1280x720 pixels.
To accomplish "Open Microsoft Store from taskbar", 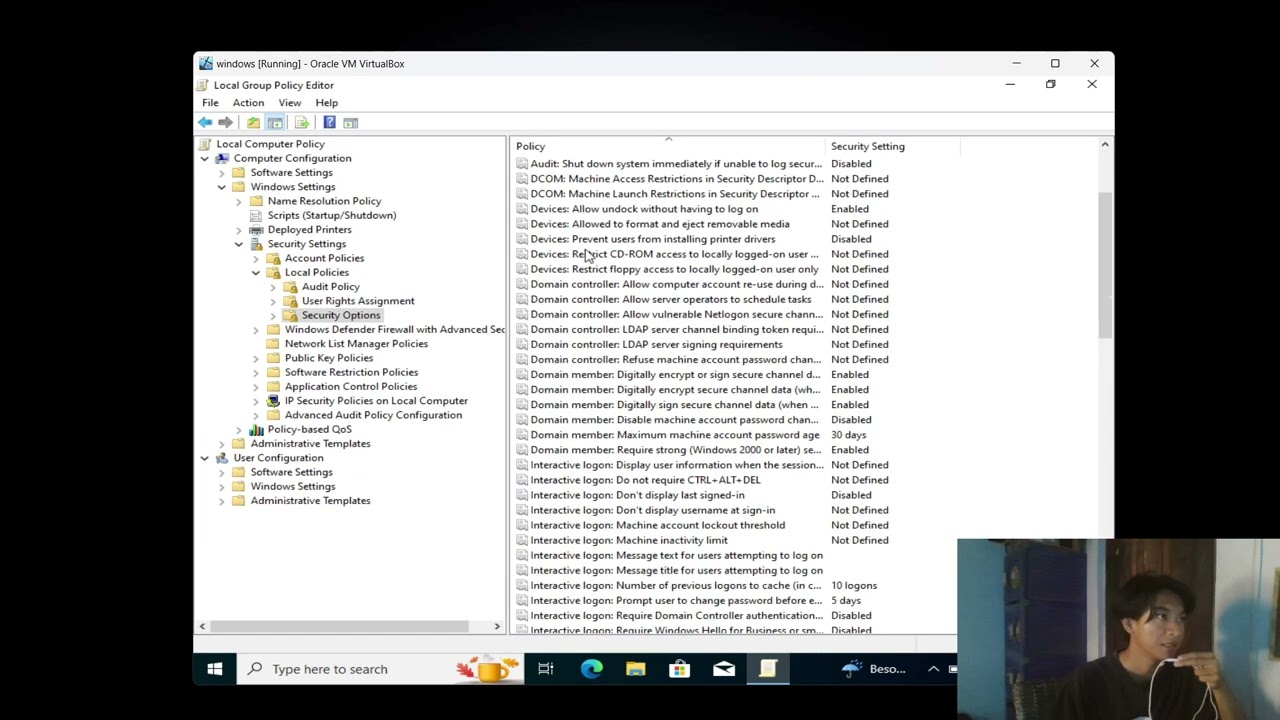I will [x=680, y=669].
